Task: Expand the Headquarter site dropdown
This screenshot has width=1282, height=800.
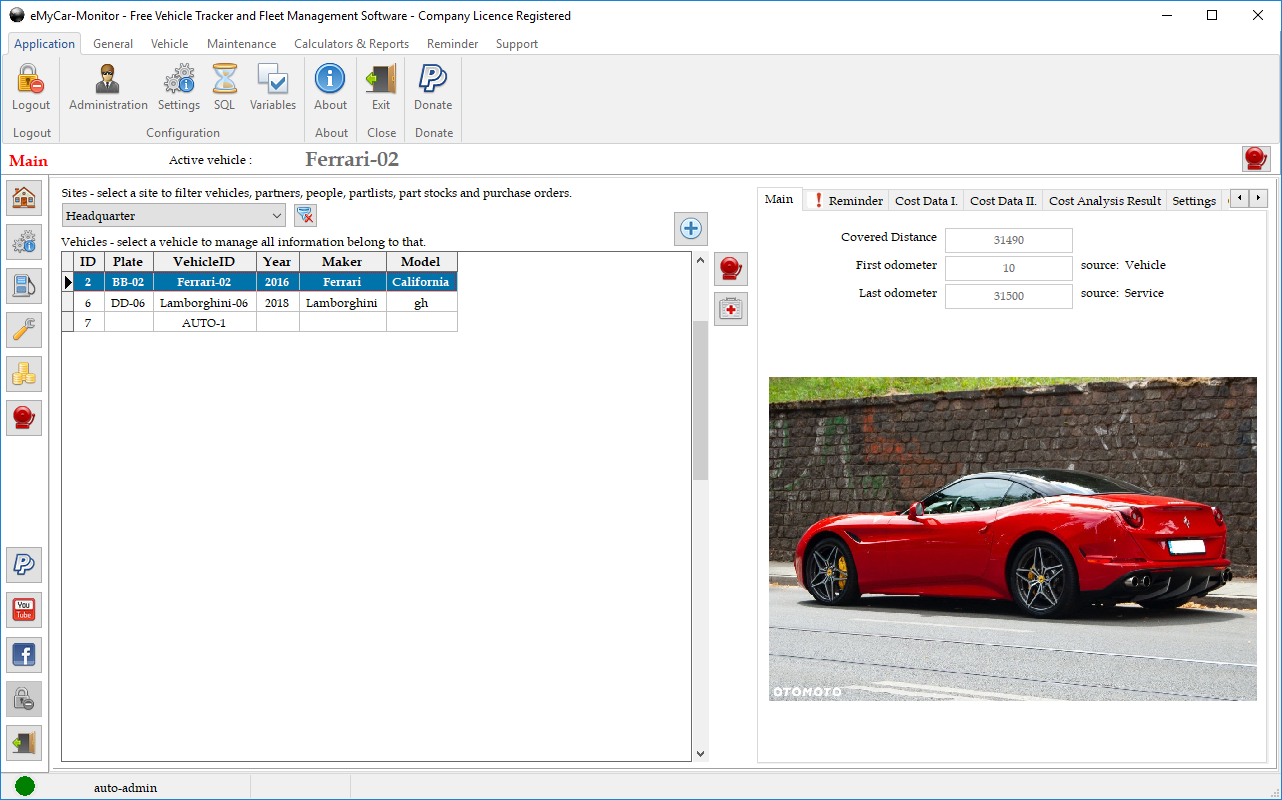Action: click(x=277, y=216)
